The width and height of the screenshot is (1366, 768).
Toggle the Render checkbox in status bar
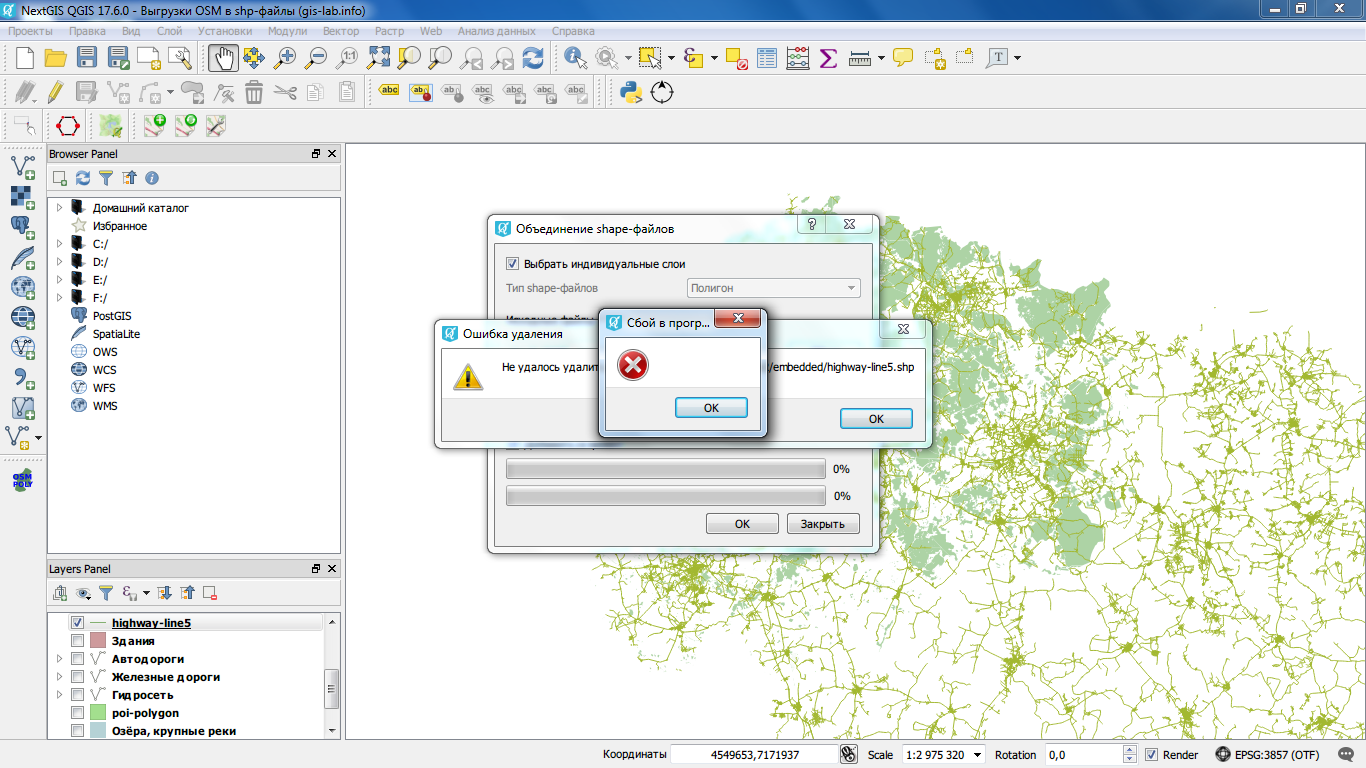[x=1151, y=755]
